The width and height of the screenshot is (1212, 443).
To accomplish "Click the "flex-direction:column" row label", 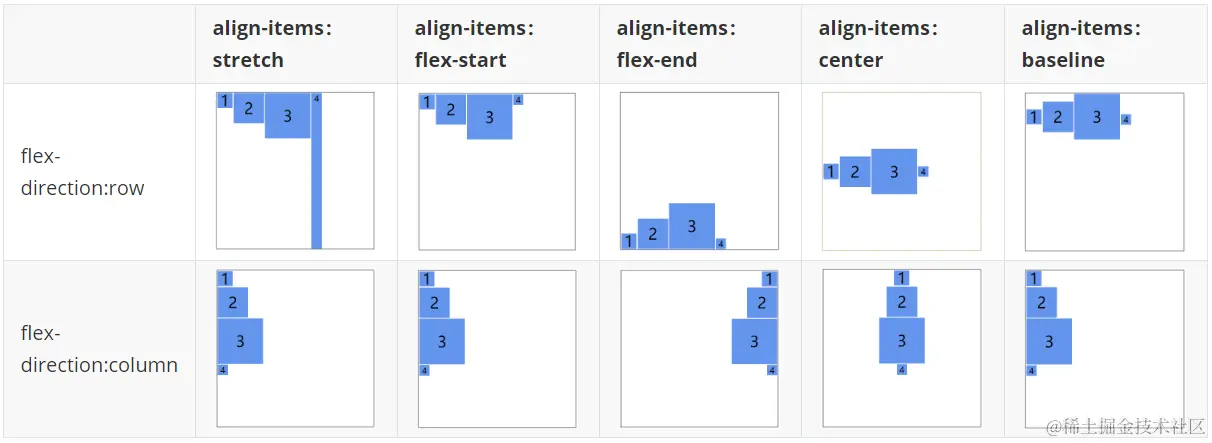I will pos(99,349).
